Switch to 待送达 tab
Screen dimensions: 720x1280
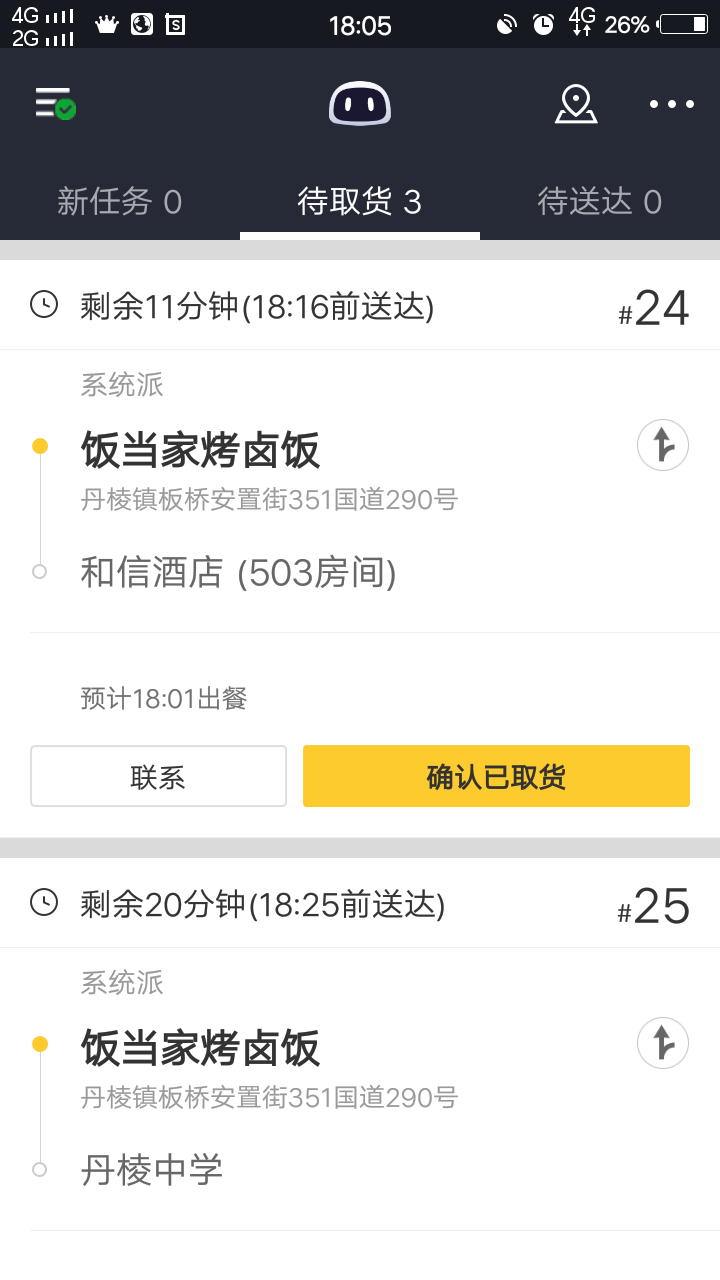599,202
